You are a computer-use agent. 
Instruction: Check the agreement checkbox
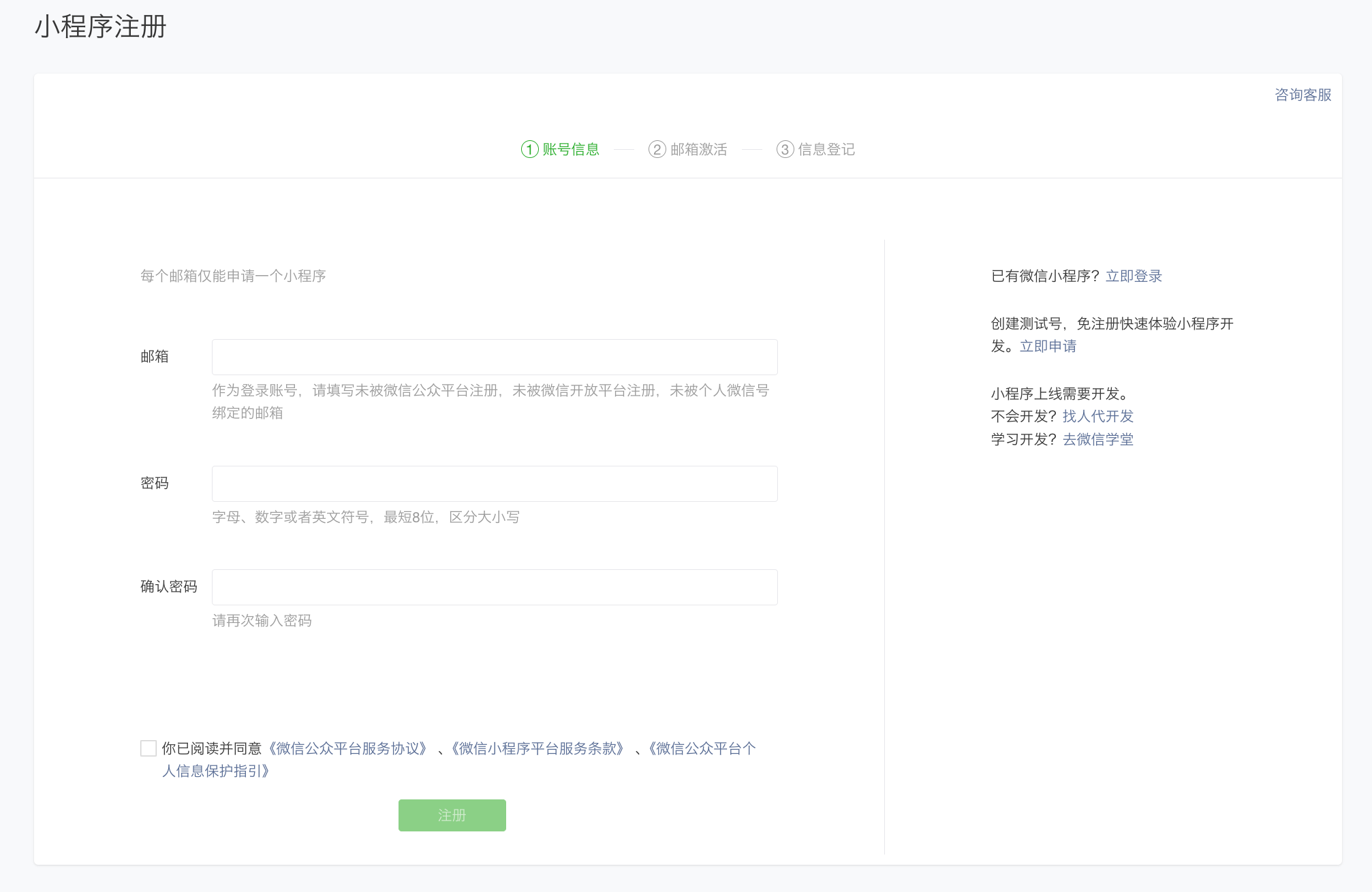point(149,748)
